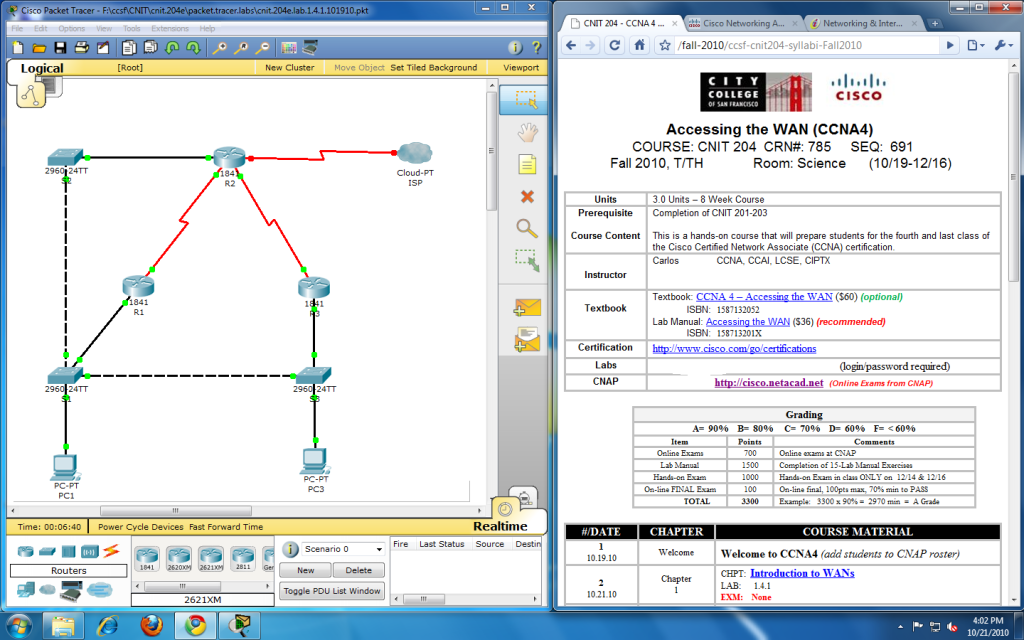Redo the action in Packet Tracer
Image resolution: width=1024 pixels, height=640 pixels.
[x=193, y=47]
